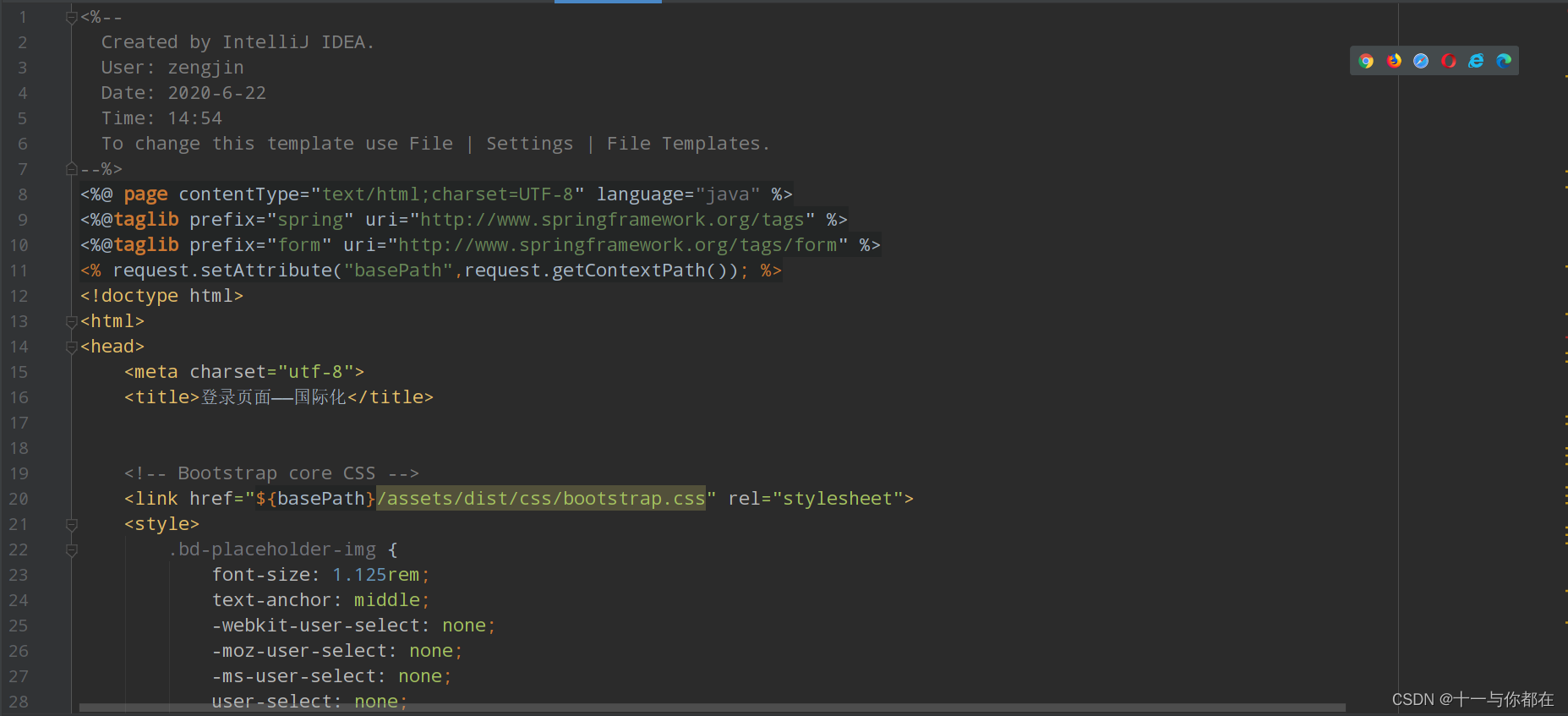Screen dimensions: 1568x716
Task: Click rel="stylesheet" attribute
Action: (x=815, y=499)
